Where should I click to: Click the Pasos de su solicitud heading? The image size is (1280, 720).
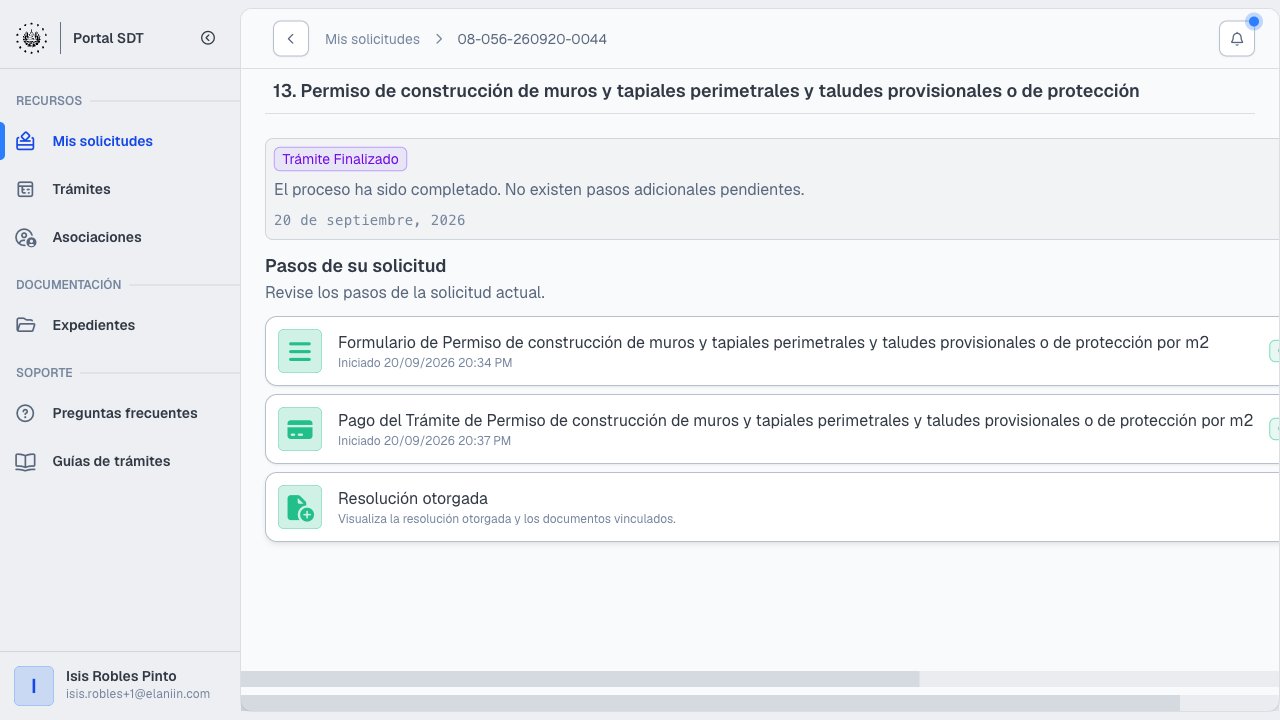(x=355, y=266)
